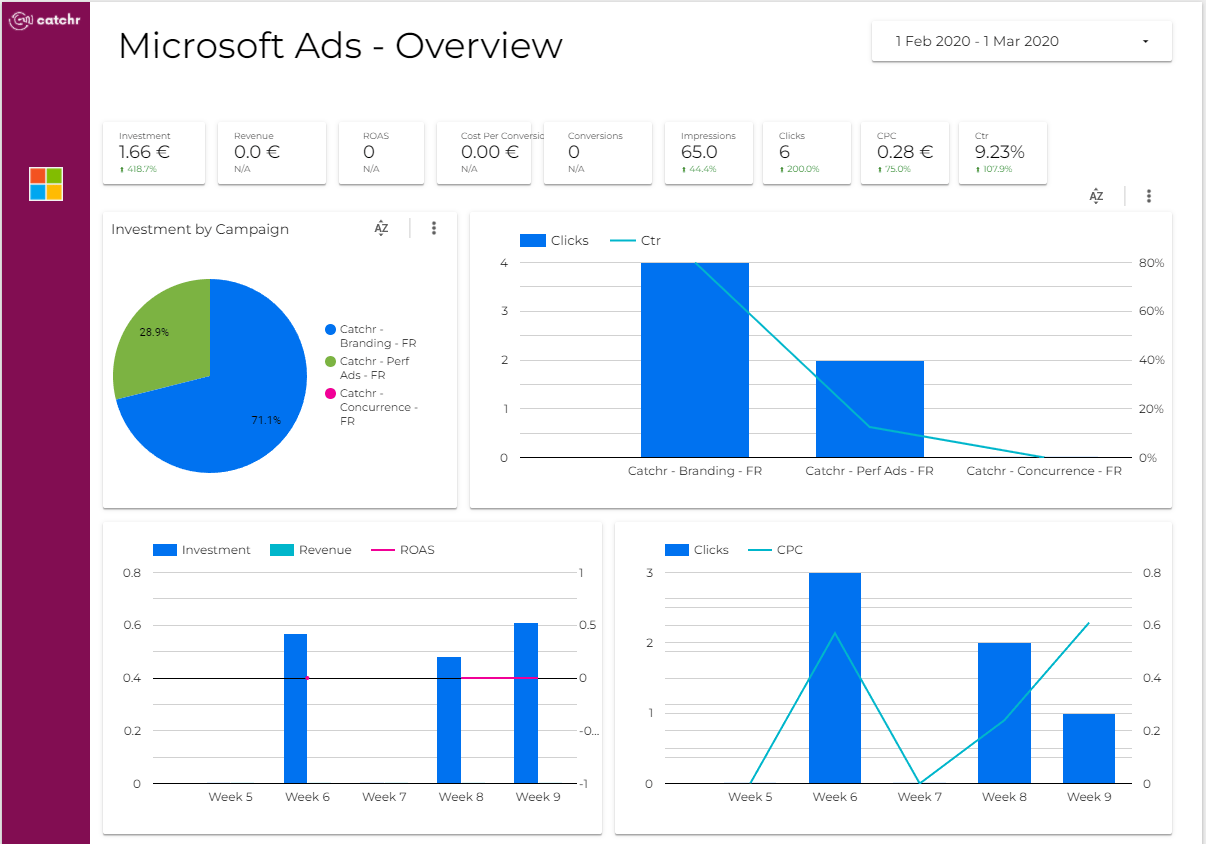Open the three-dot menu above the Clicks/Ctr chart
1206x844 pixels.
(1149, 196)
